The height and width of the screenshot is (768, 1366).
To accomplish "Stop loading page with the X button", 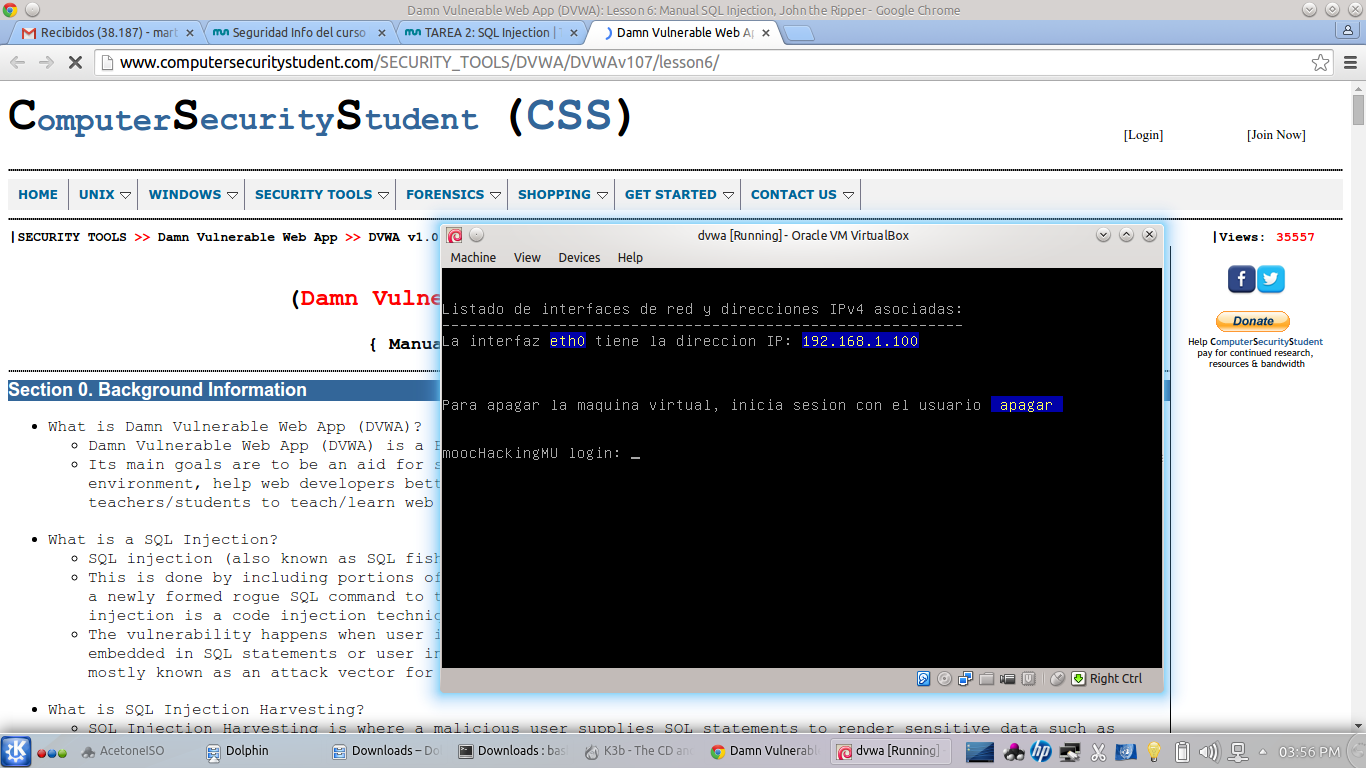I will coord(74,62).
